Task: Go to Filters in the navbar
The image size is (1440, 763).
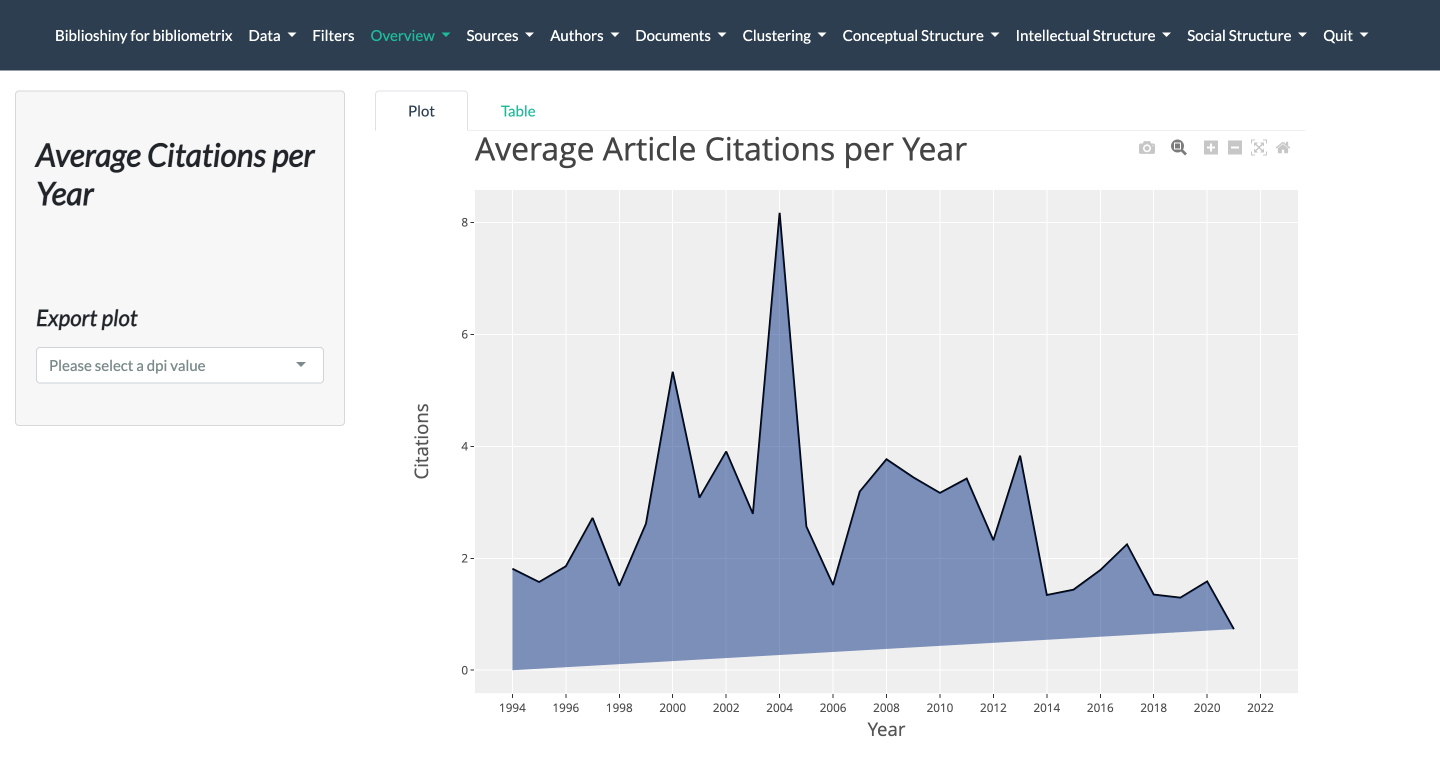Action: (333, 35)
